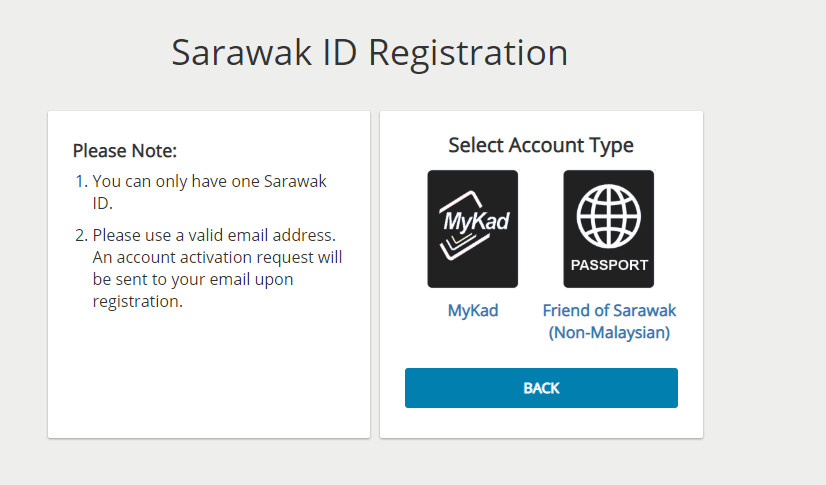Click the Select Account Type heading
The height and width of the screenshot is (485, 826).
coord(541,145)
